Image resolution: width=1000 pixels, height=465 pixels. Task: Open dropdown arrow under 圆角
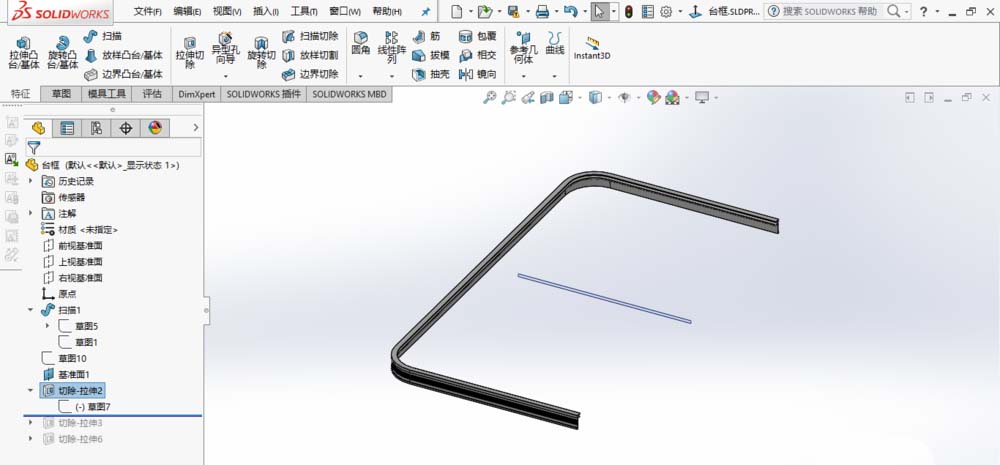click(x=361, y=76)
